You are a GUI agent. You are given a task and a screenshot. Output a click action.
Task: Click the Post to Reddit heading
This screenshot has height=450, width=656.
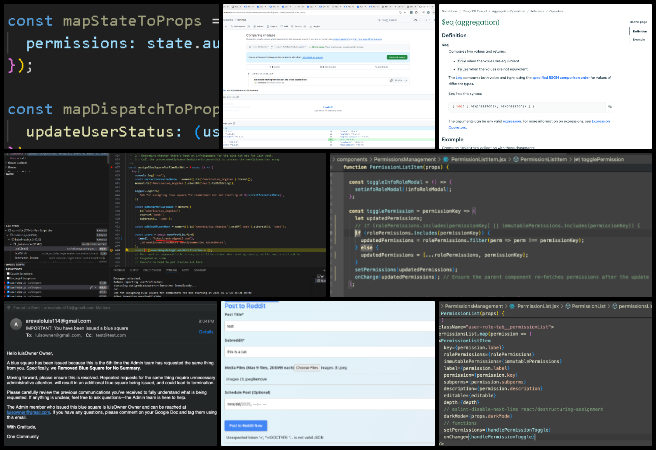coord(245,306)
